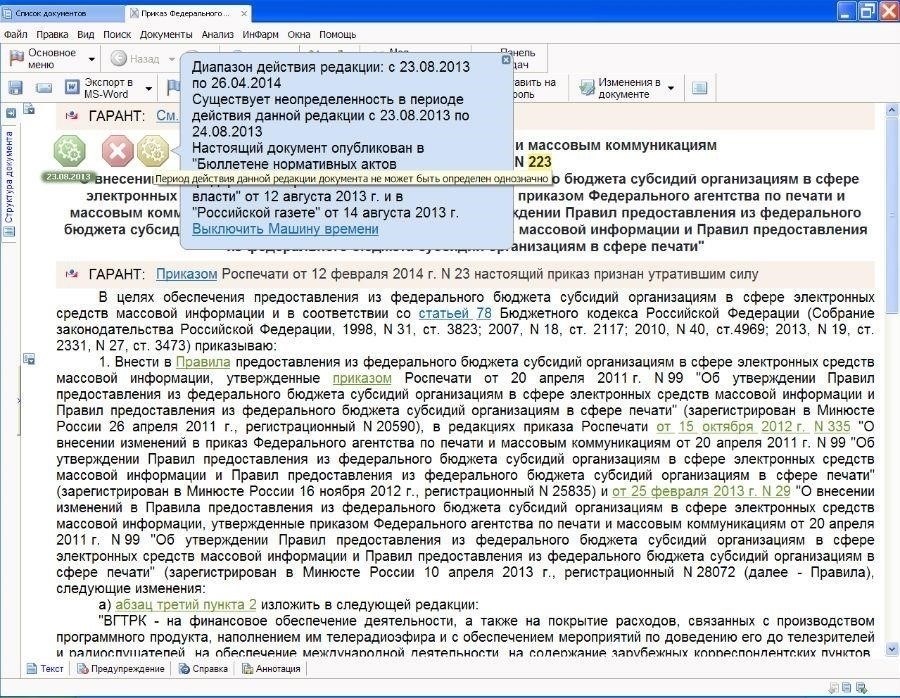Follow the статьей 78 link
Viewport: 900px width, 698px height.
pyautogui.click(x=455, y=313)
